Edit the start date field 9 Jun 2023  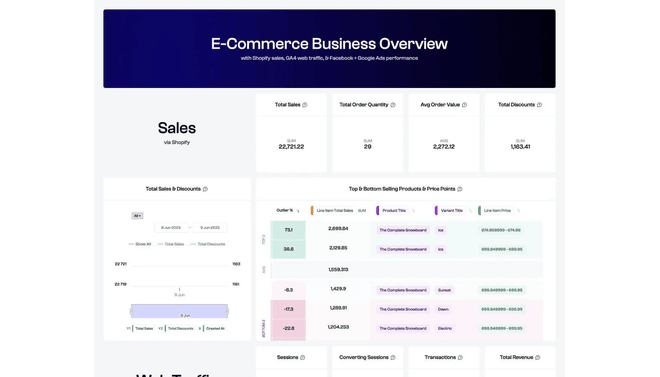click(171, 228)
